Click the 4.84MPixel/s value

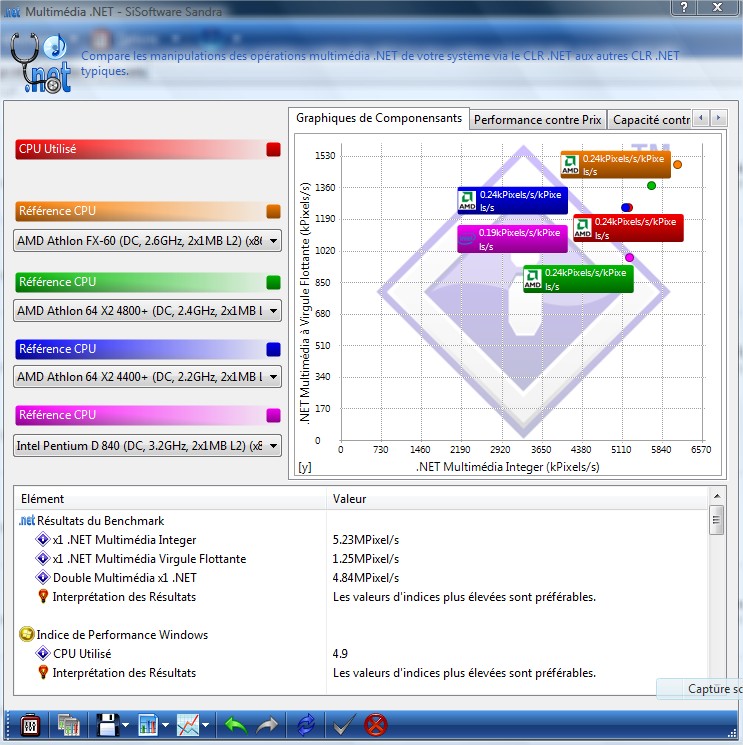(x=365, y=578)
